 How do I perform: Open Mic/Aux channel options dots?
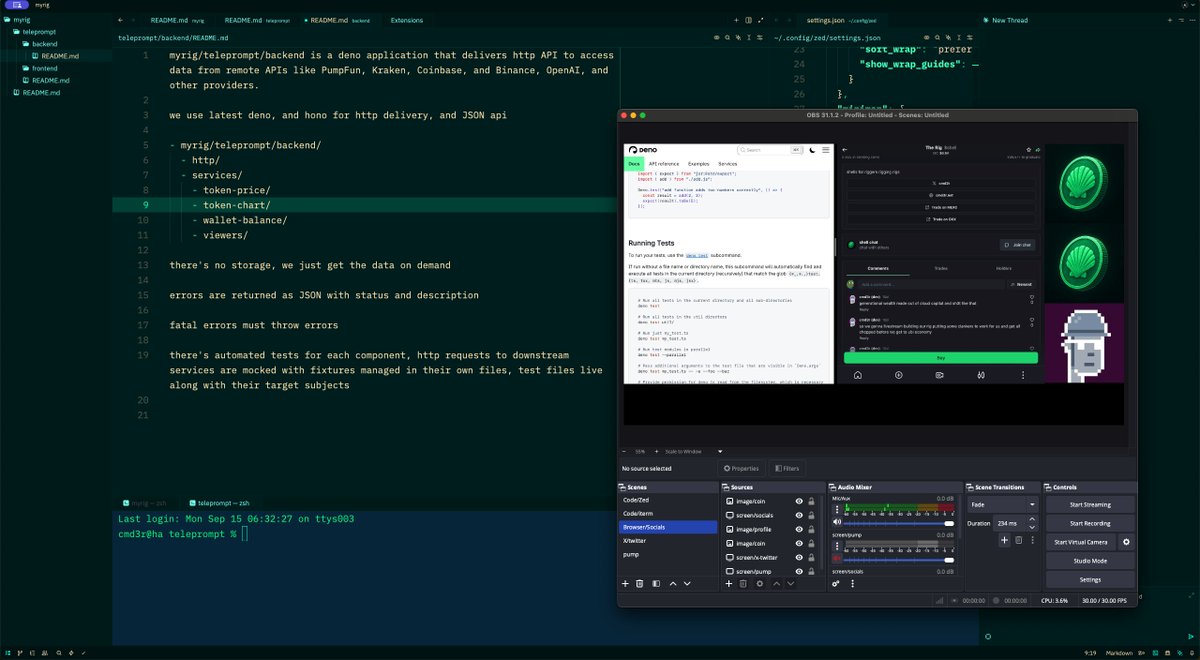click(837, 510)
